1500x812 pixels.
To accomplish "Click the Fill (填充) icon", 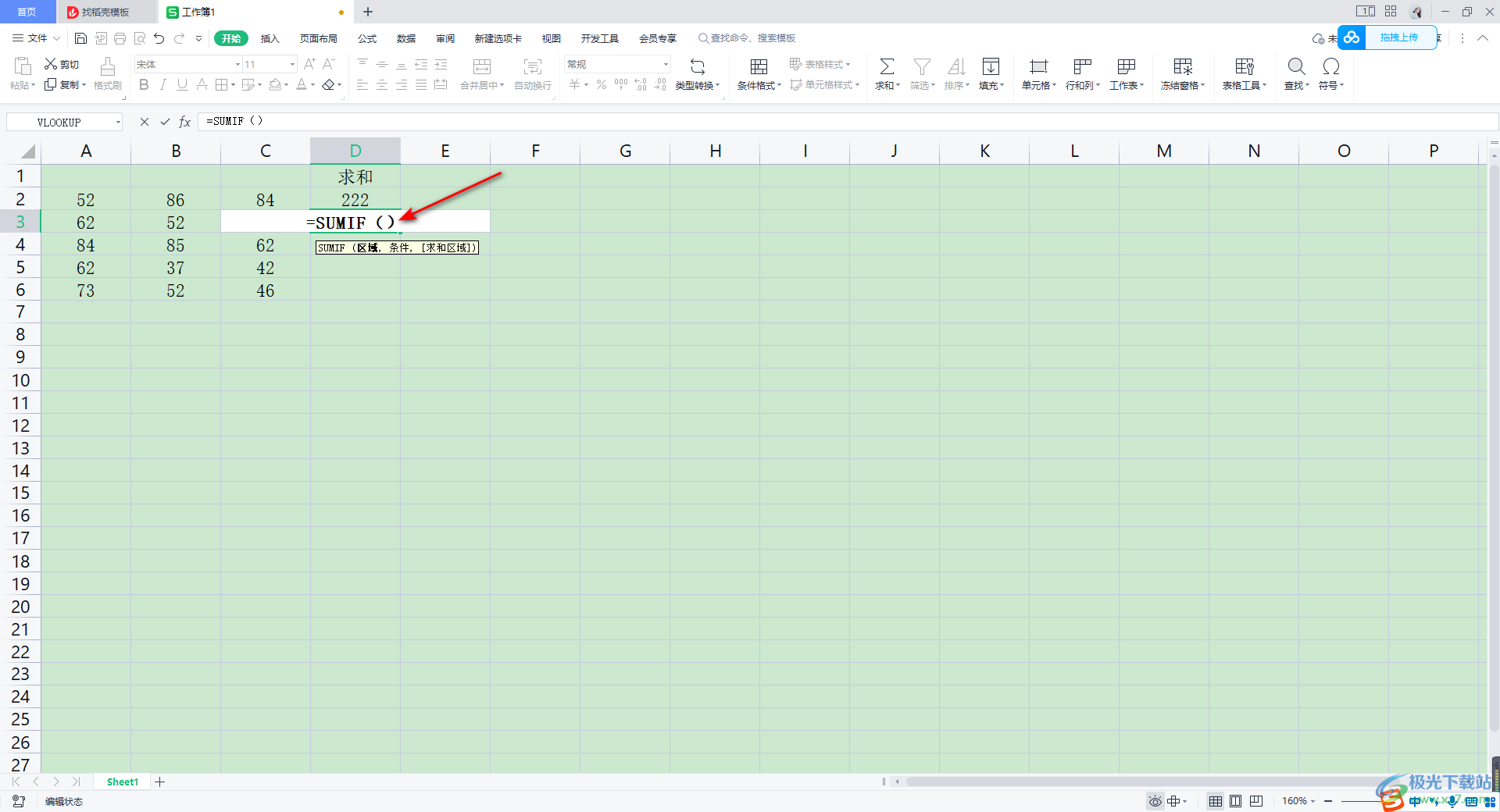I will click(x=991, y=66).
